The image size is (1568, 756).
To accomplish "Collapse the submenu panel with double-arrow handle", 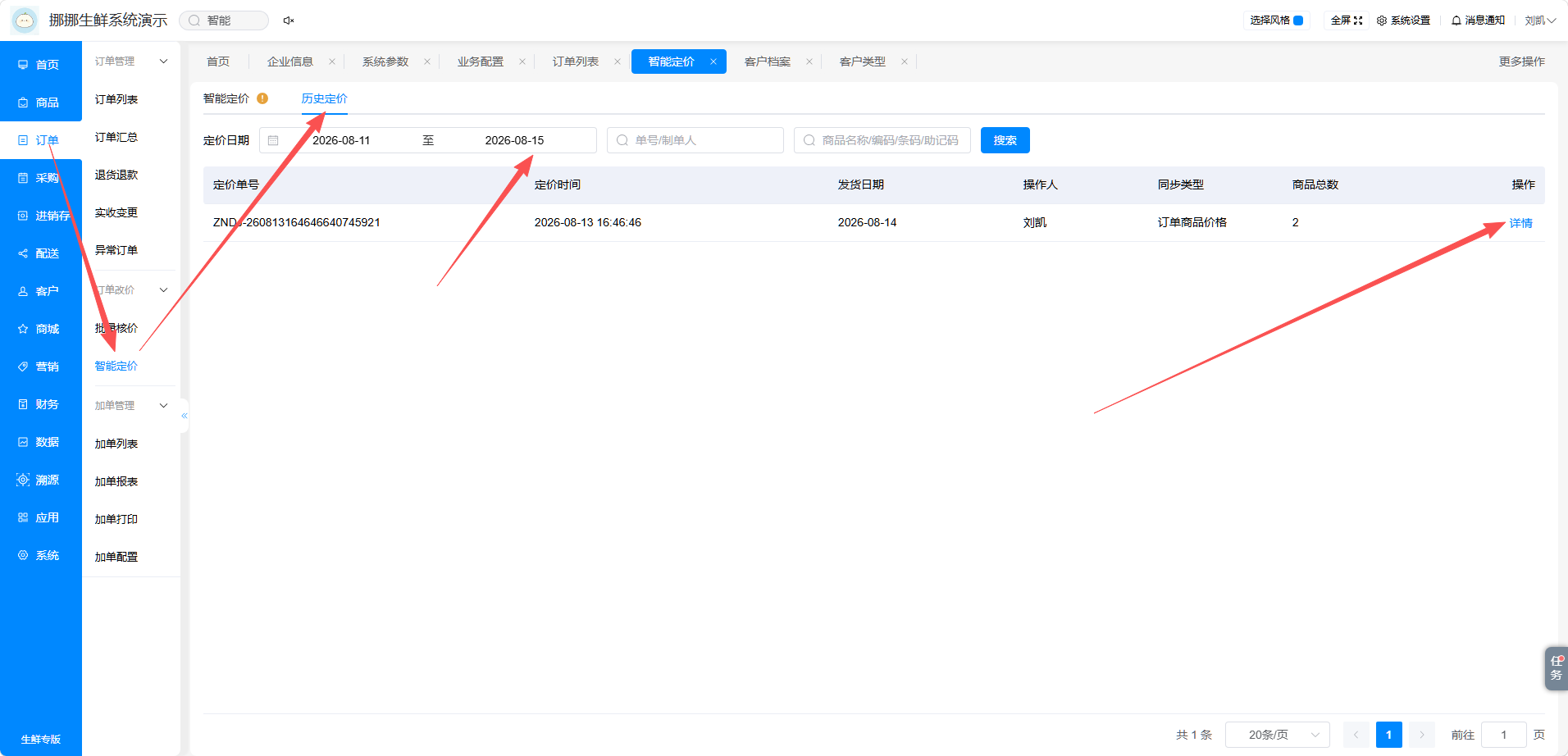I will (x=185, y=416).
